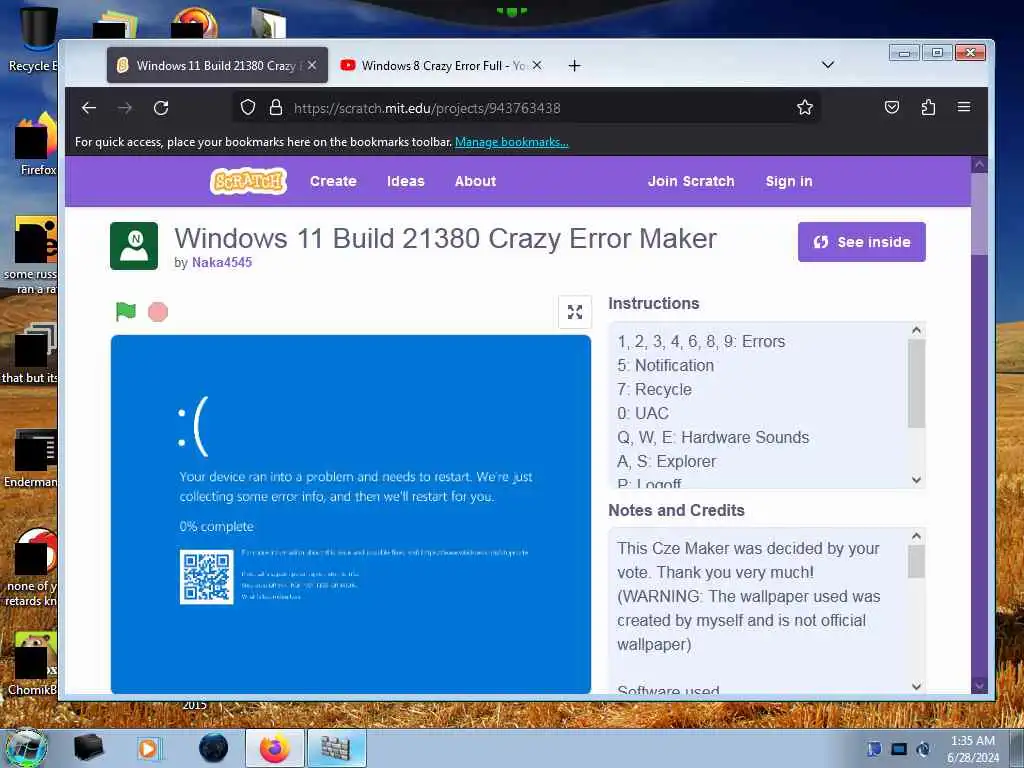
Task: Click the Manage bookmarks link
Action: point(512,142)
